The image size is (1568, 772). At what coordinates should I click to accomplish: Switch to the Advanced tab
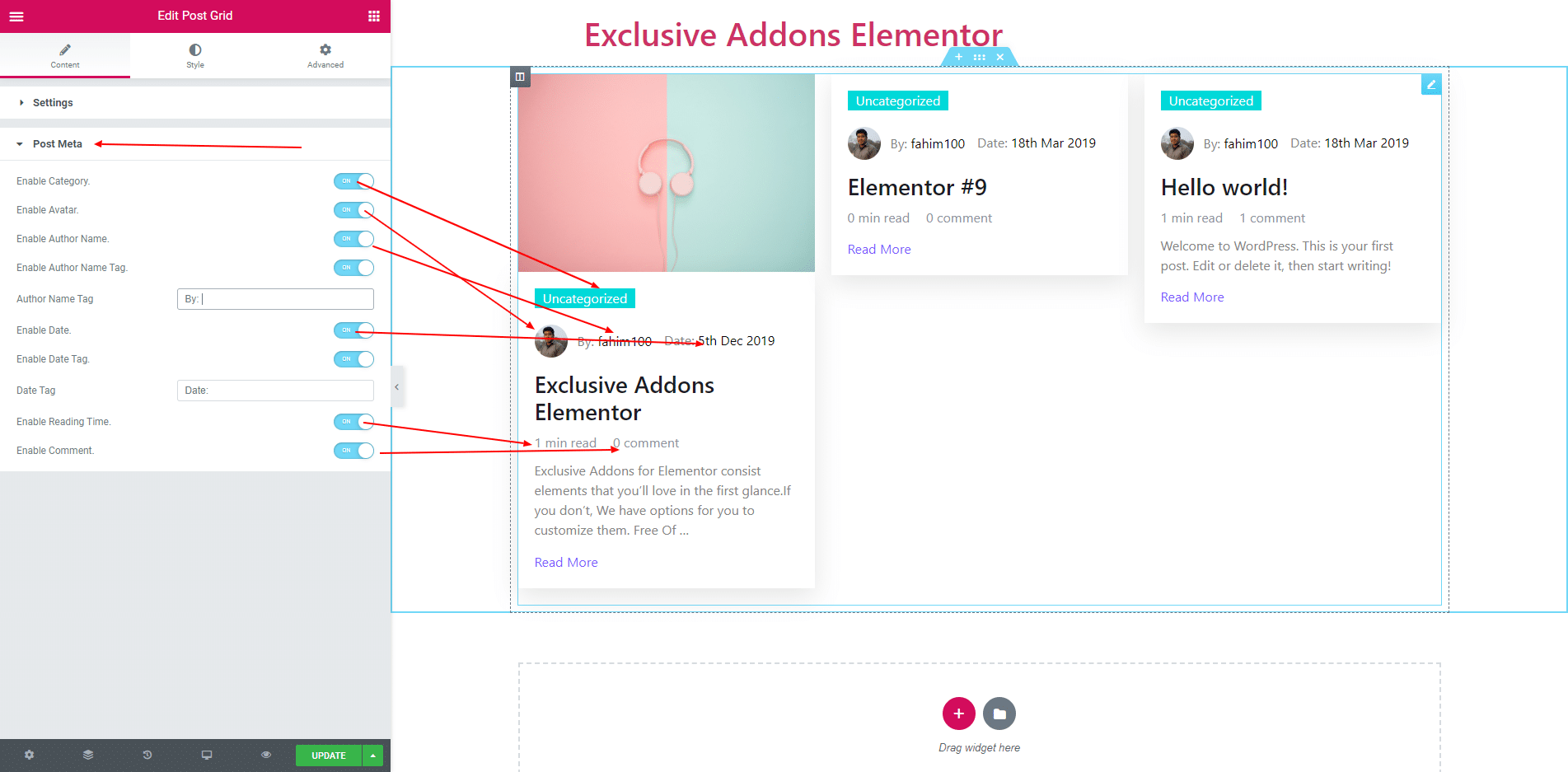(325, 55)
